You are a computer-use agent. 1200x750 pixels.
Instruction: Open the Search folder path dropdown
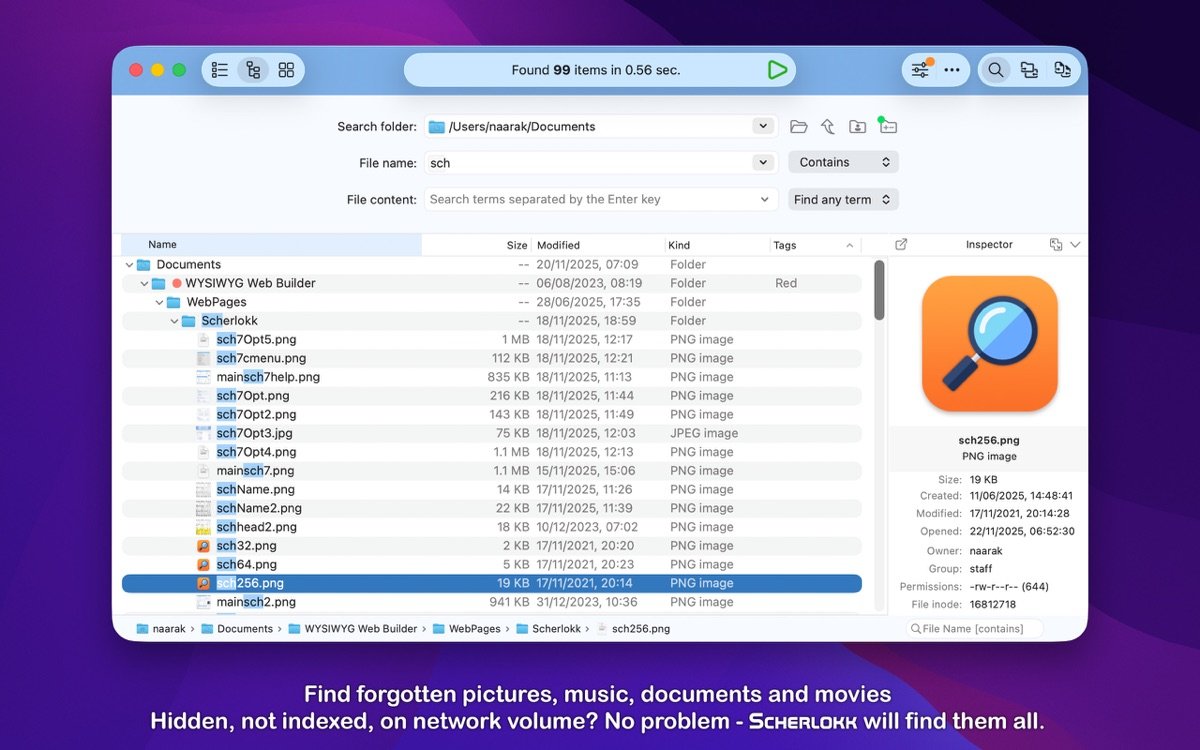click(763, 127)
